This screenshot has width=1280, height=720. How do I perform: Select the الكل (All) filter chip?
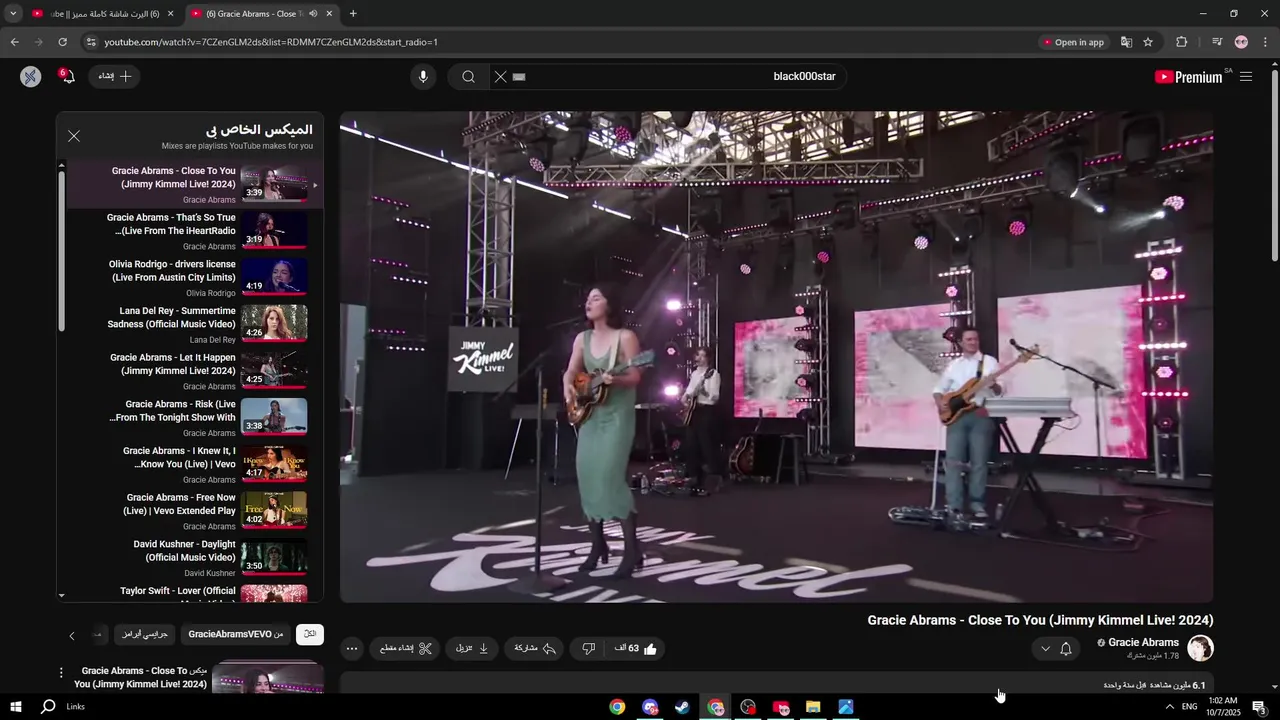pos(310,634)
